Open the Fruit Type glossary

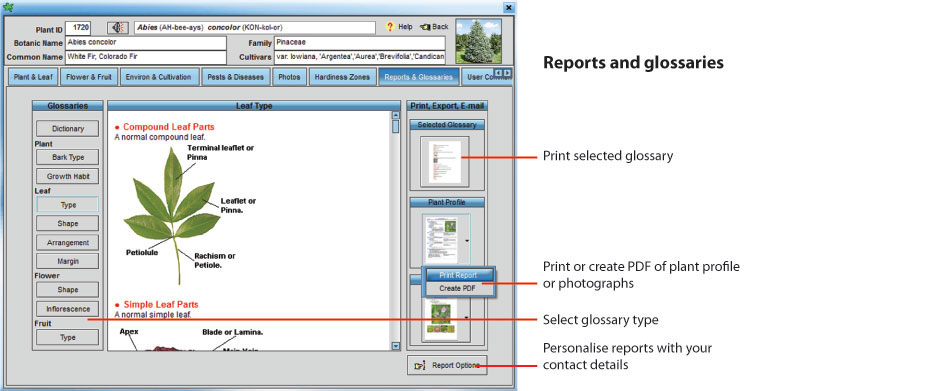click(x=68, y=337)
